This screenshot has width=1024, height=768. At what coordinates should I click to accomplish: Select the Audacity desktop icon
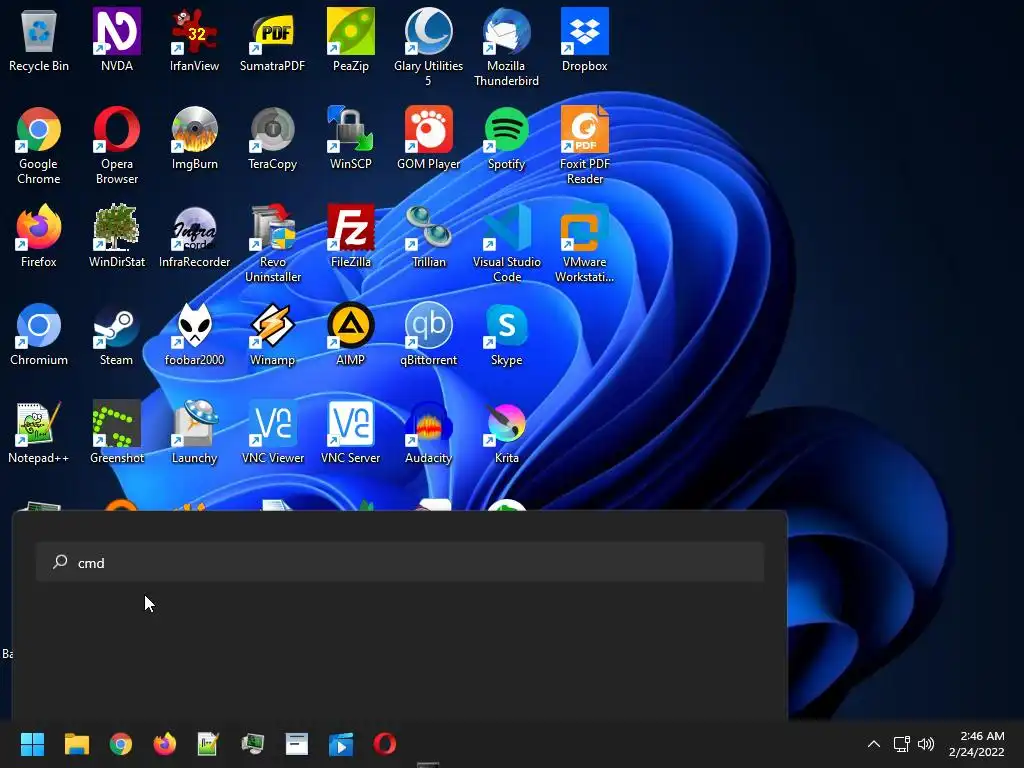coord(428,432)
